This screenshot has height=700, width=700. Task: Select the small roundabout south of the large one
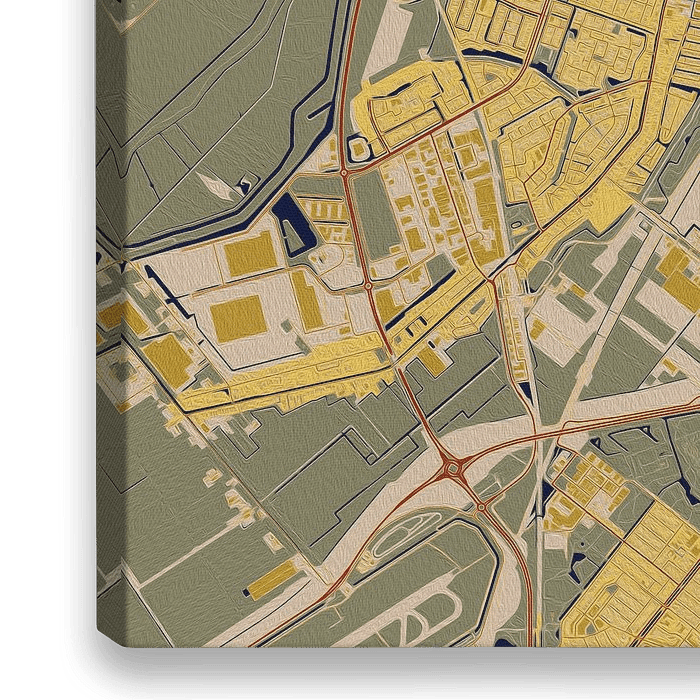coord(480,507)
